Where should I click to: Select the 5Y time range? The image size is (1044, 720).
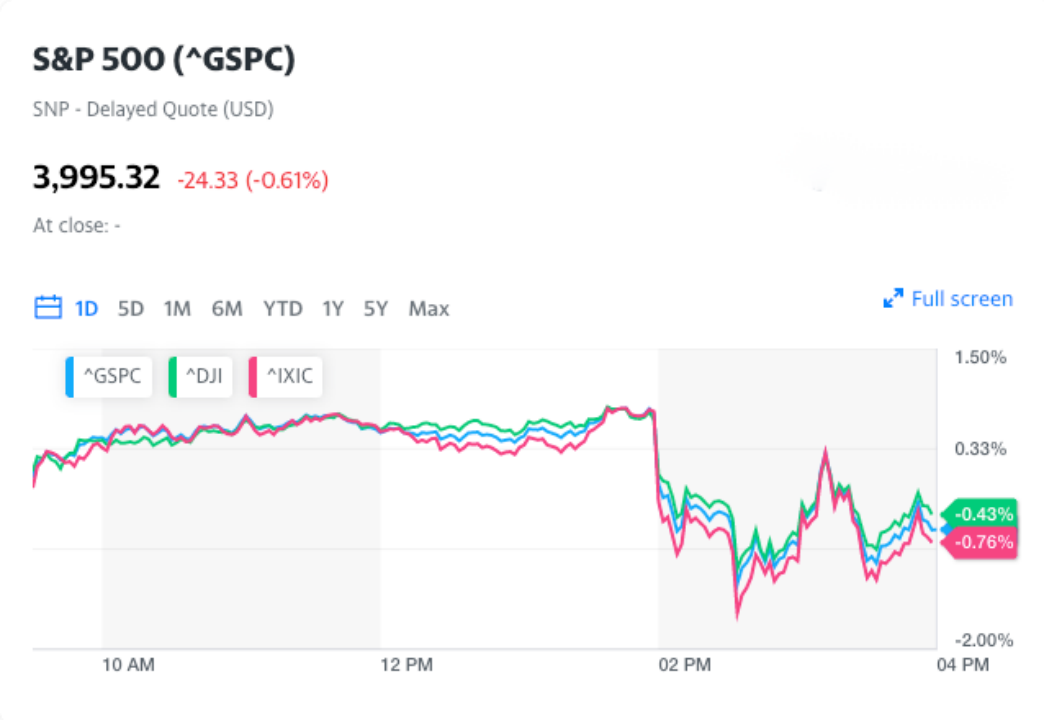click(x=376, y=308)
